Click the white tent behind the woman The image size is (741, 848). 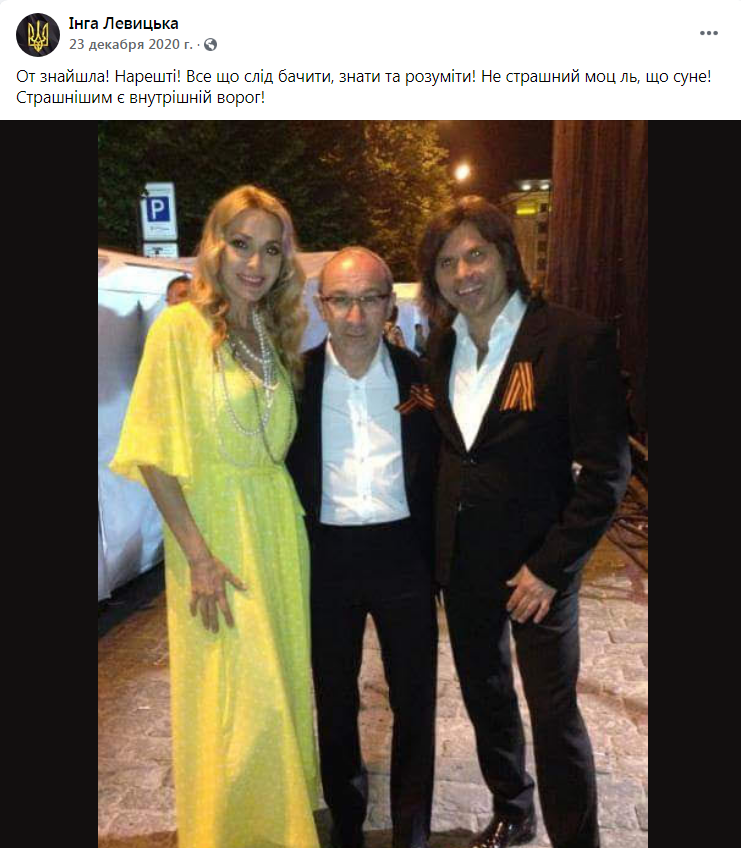[130, 422]
